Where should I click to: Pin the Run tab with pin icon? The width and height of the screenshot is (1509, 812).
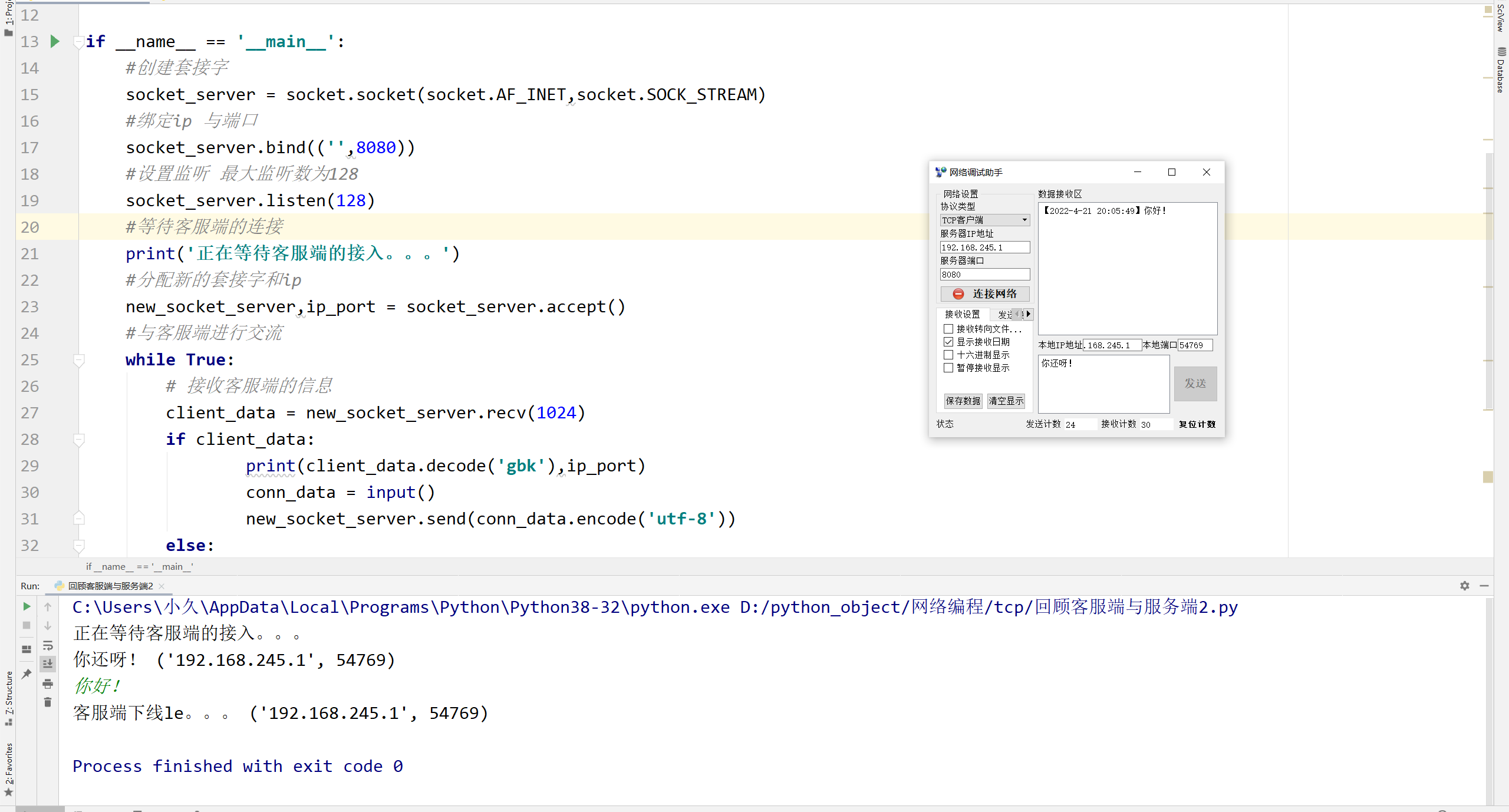(x=27, y=674)
